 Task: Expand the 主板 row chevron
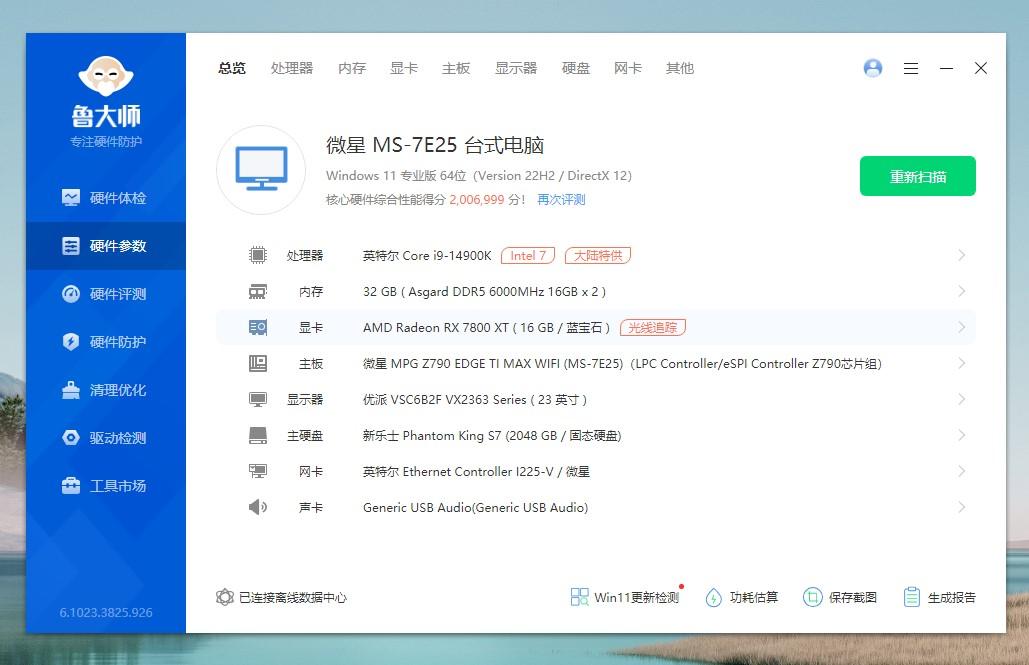(961, 363)
